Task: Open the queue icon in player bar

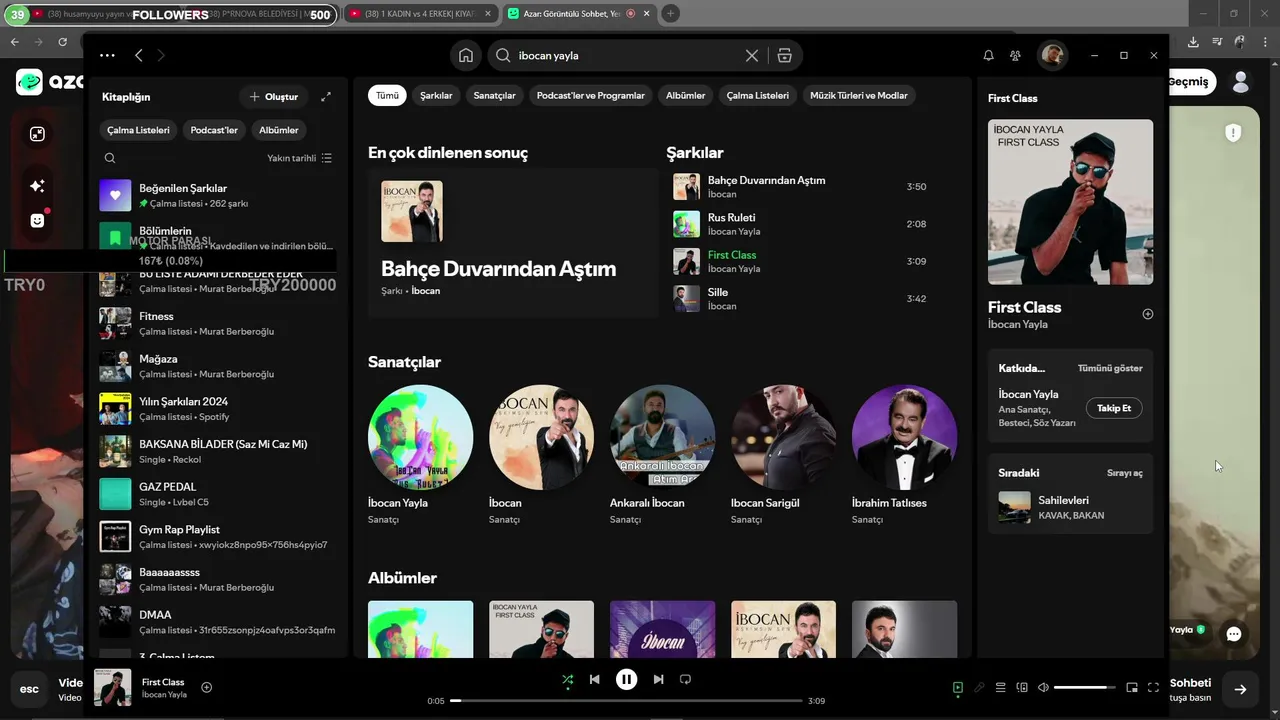Action: tap(1000, 688)
